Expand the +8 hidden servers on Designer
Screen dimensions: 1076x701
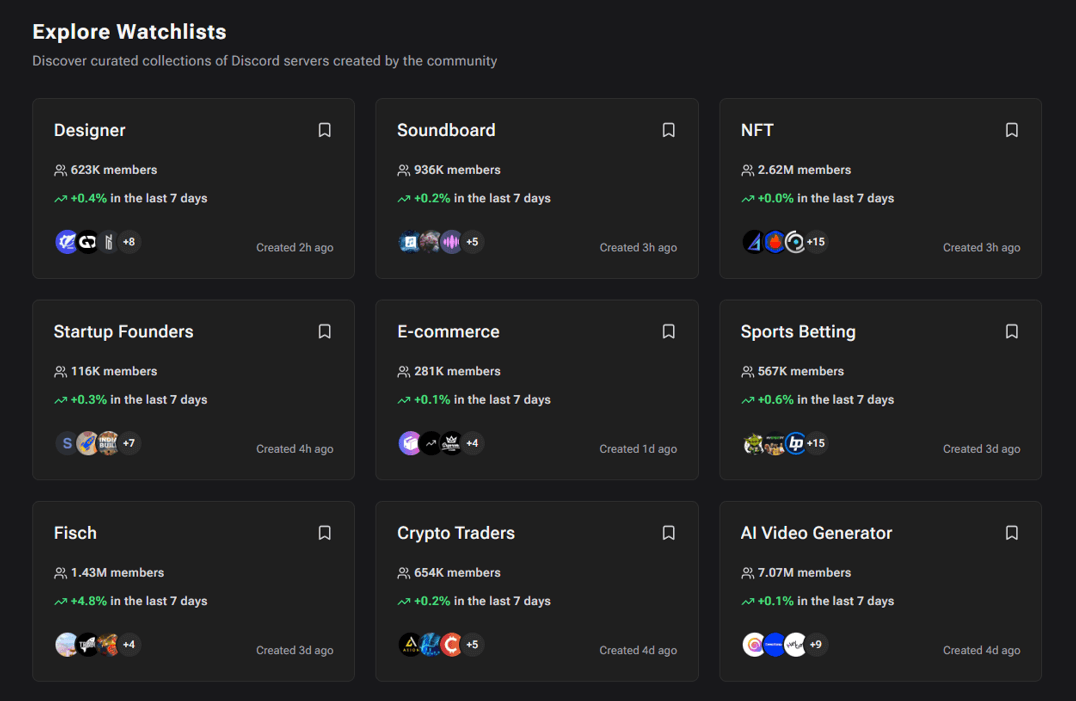[129, 241]
